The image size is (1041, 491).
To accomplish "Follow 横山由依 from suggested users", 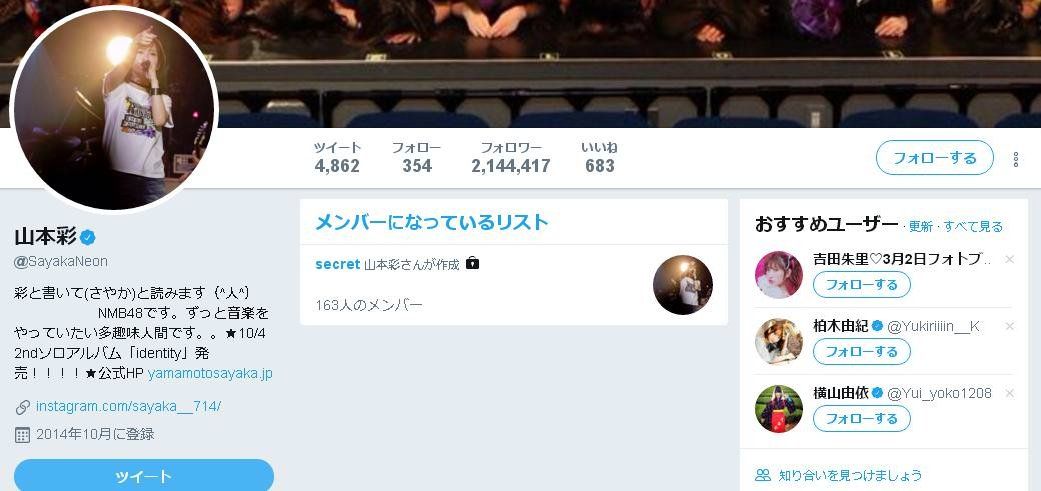I will [862, 419].
